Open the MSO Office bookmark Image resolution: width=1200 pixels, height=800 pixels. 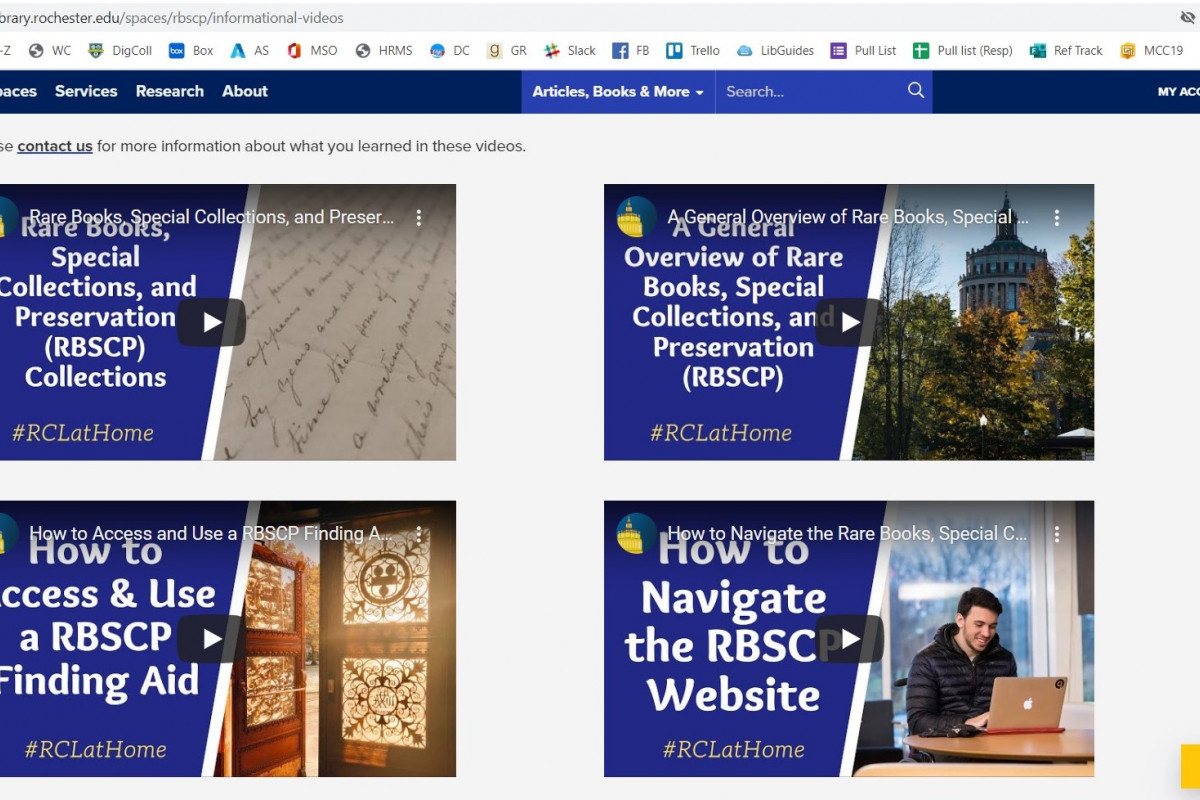pyautogui.click(x=312, y=51)
